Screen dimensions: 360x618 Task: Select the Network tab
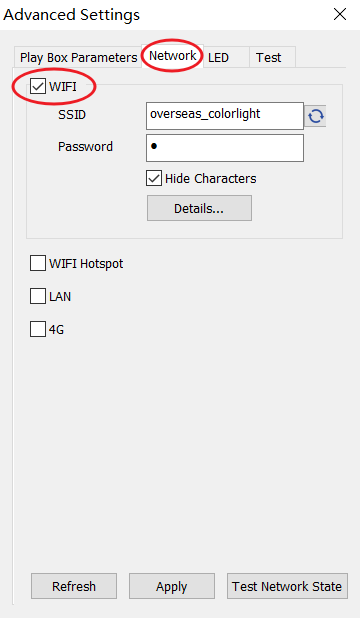173,56
